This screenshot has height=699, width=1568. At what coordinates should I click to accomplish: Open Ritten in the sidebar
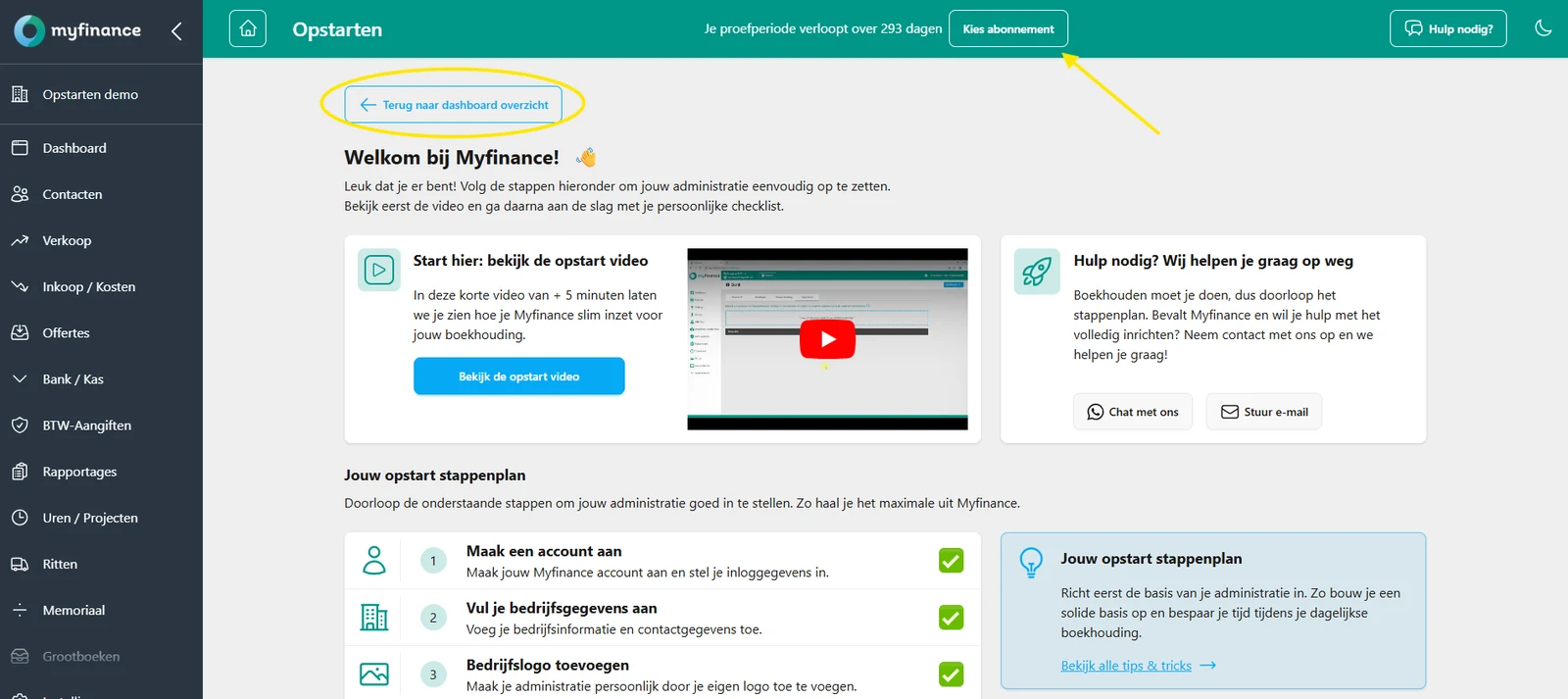pos(102,563)
